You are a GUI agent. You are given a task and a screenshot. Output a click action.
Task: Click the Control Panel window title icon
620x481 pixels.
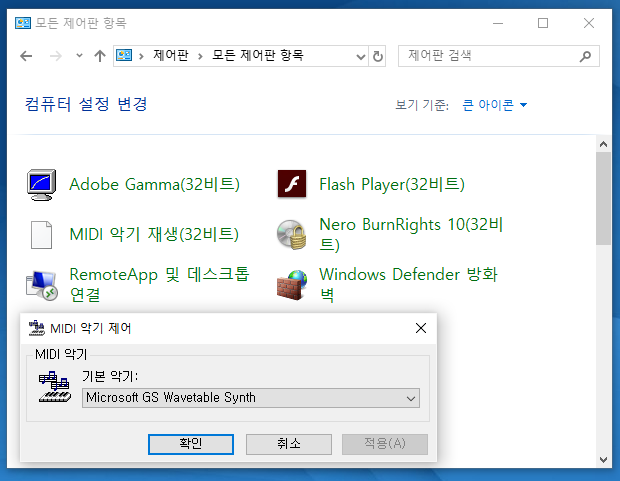[x=23, y=23]
